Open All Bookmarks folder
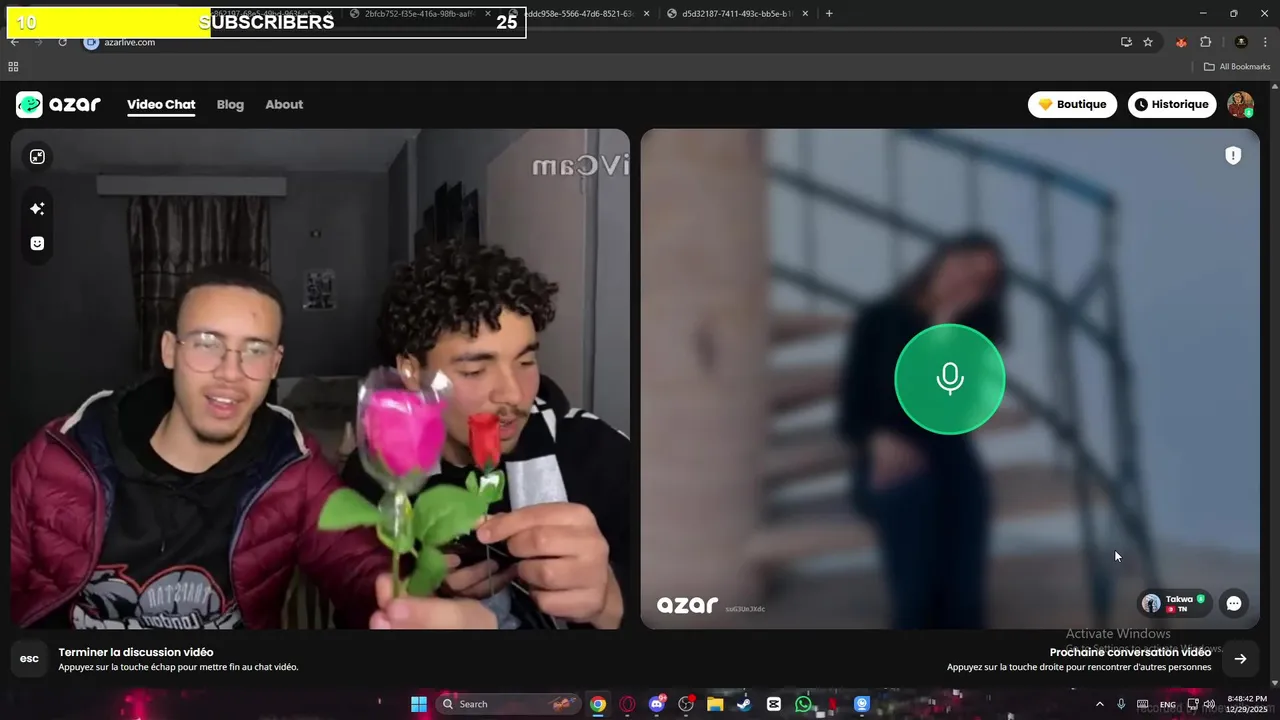 click(1236, 67)
